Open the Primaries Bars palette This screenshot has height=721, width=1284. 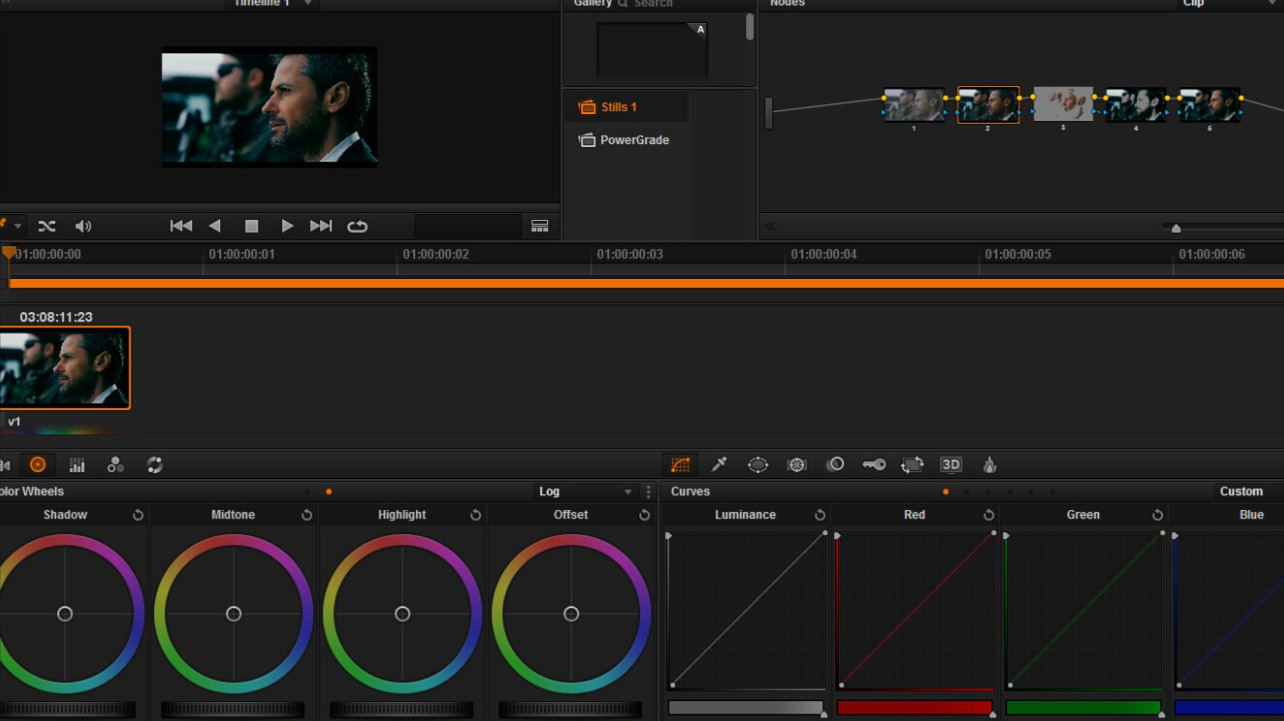click(77, 465)
